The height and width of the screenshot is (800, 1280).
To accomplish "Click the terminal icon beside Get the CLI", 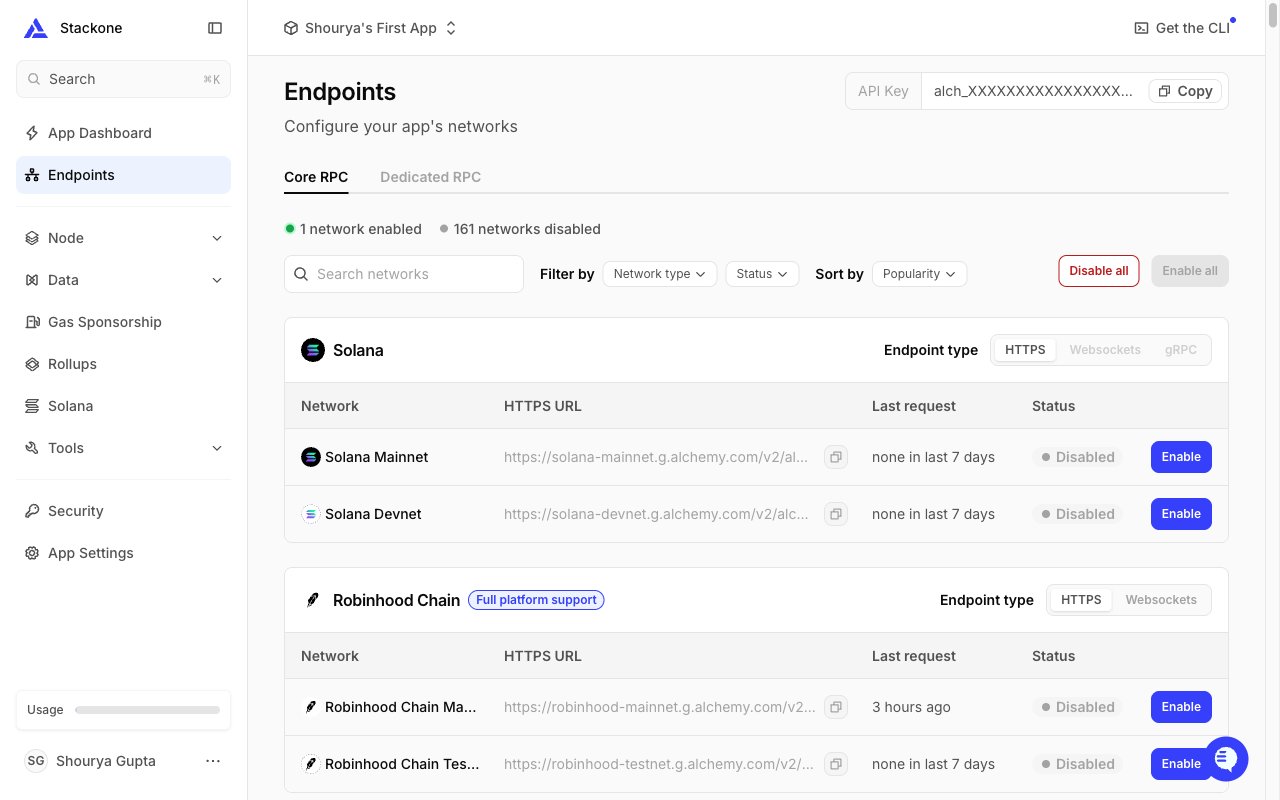I will point(1141,28).
